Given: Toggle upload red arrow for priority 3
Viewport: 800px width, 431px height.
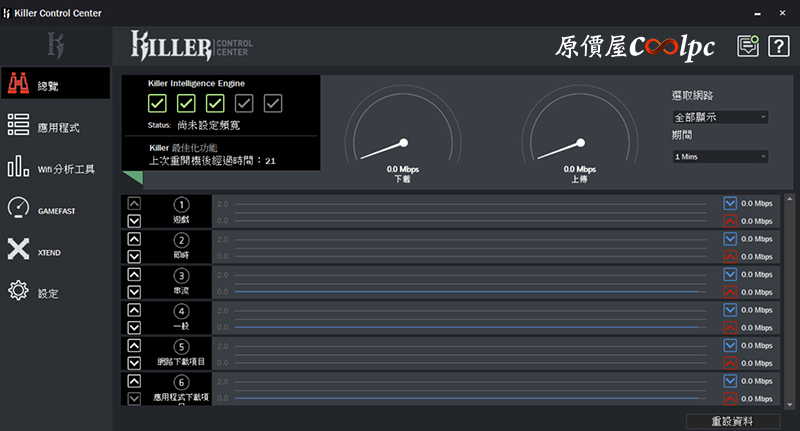Looking at the screenshot, I should point(730,292).
